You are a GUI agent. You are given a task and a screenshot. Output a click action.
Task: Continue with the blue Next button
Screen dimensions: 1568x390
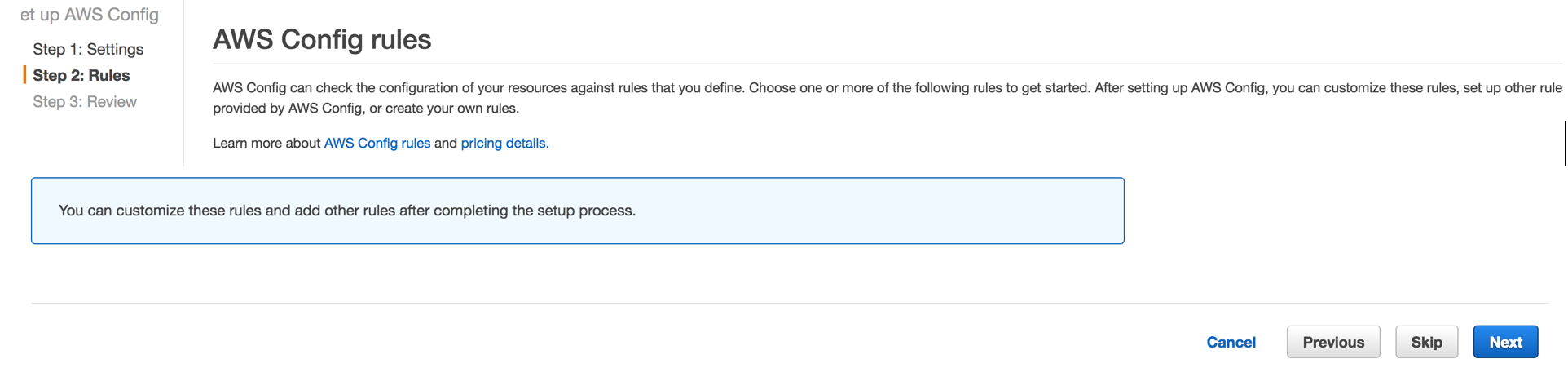[1504, 342]
